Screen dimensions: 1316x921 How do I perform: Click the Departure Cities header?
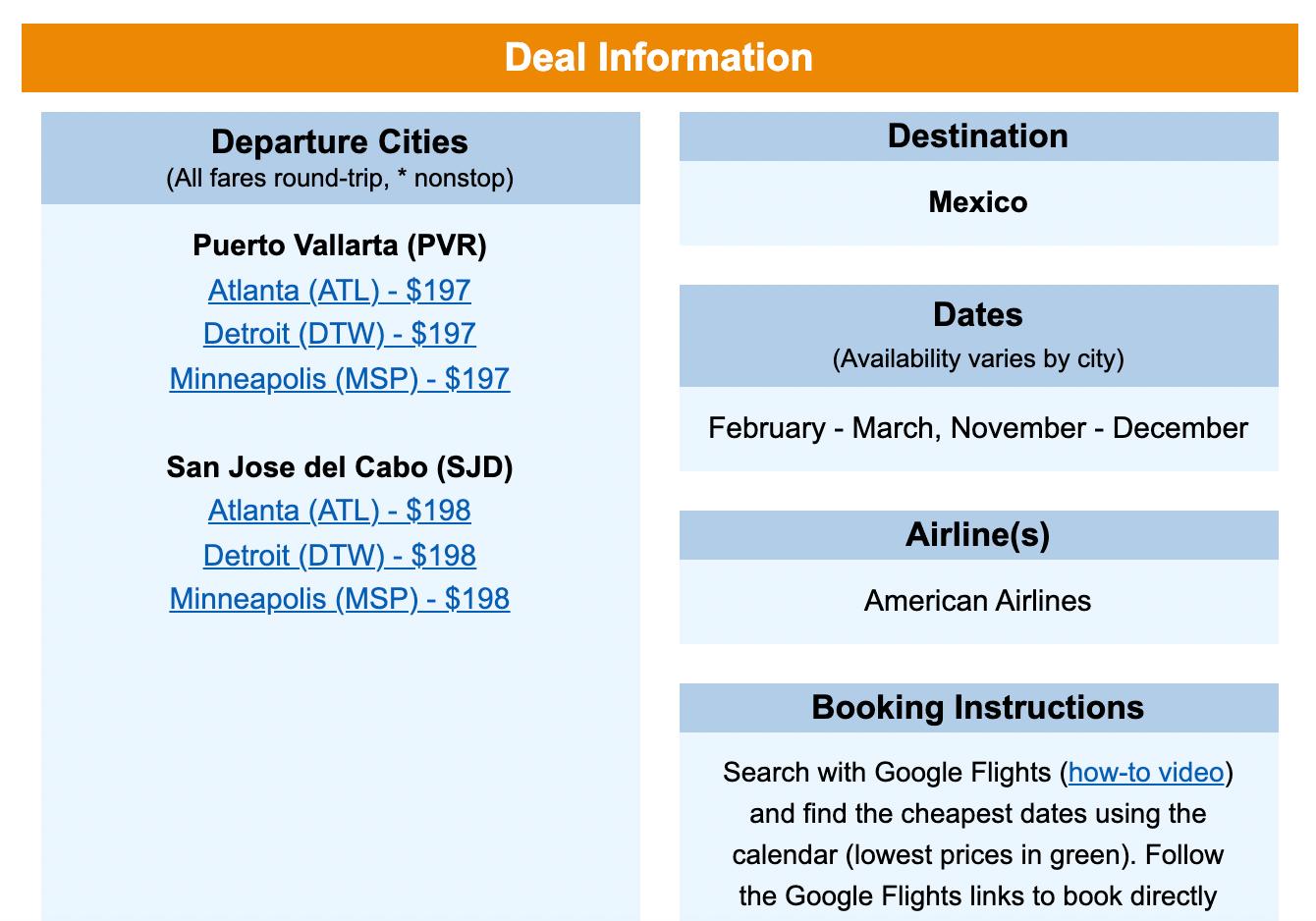point(340,142)
